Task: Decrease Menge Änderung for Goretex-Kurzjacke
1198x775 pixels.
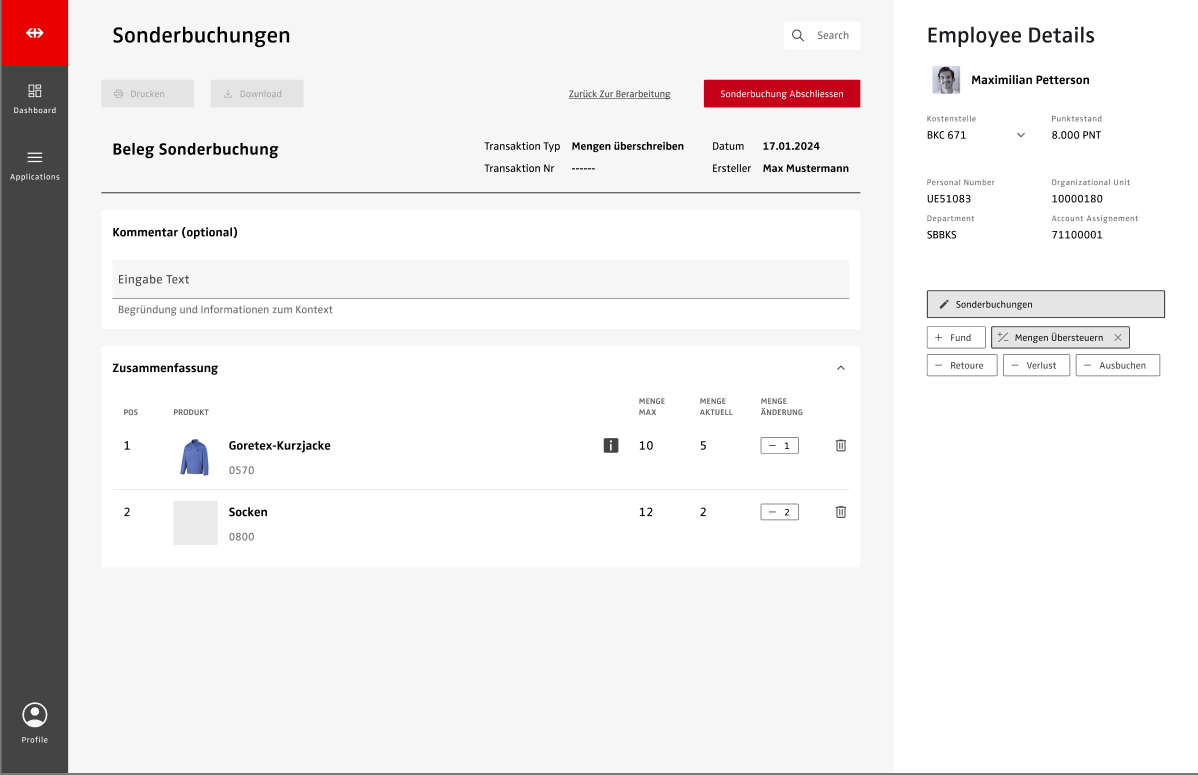Action: [772, 446]
